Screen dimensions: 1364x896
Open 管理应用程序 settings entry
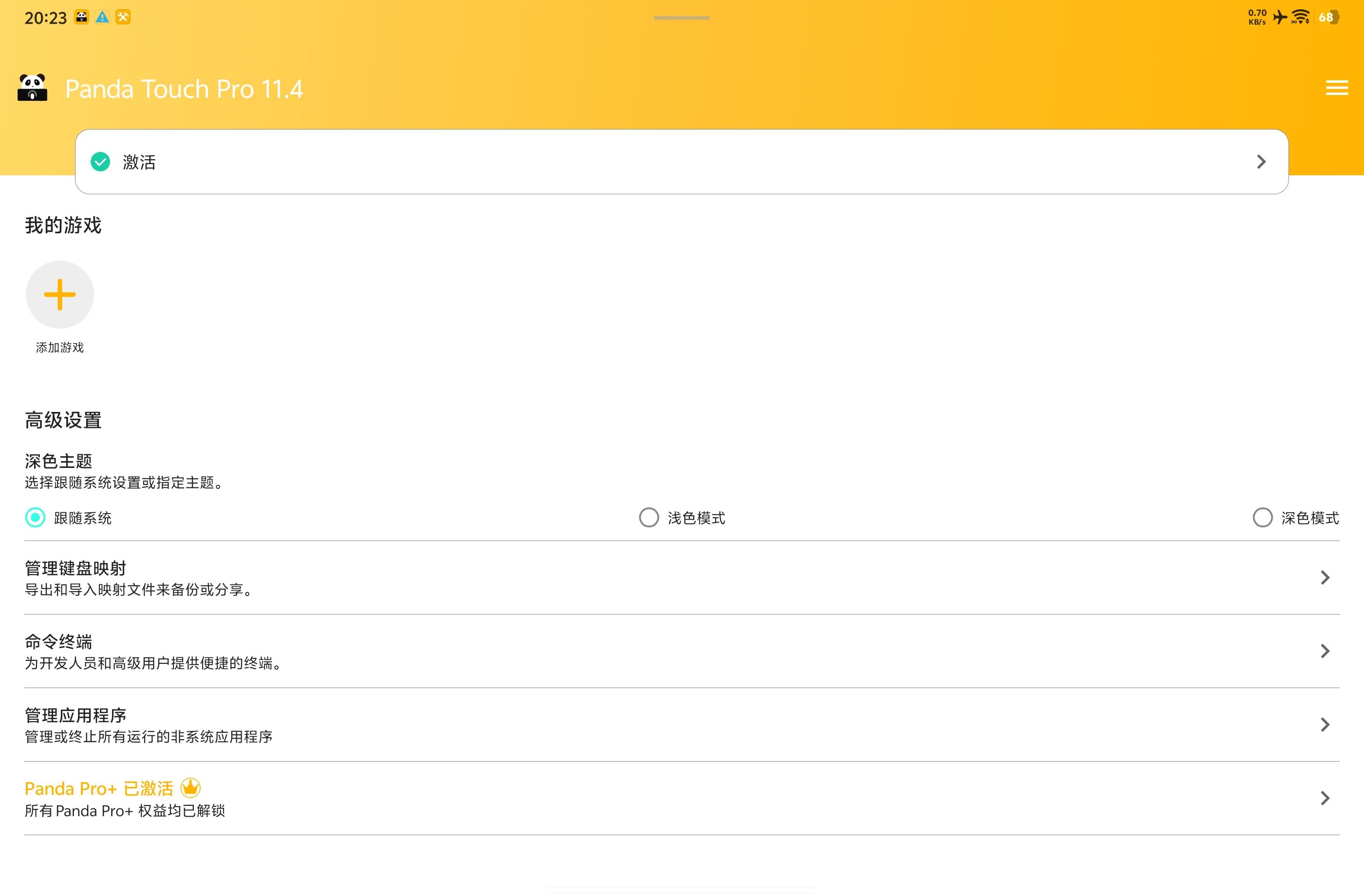coord(682,725)
